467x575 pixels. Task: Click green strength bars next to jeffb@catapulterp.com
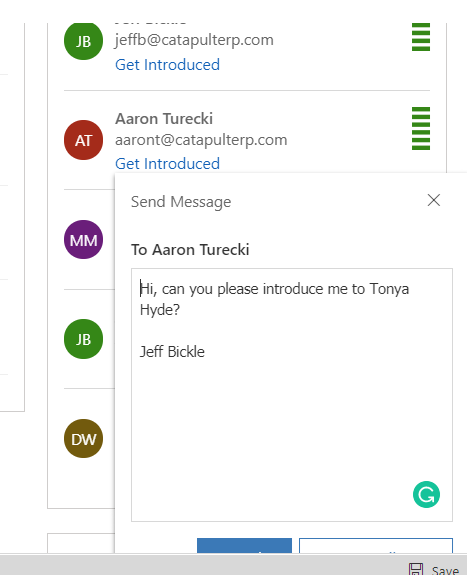(x=421, y=37)
